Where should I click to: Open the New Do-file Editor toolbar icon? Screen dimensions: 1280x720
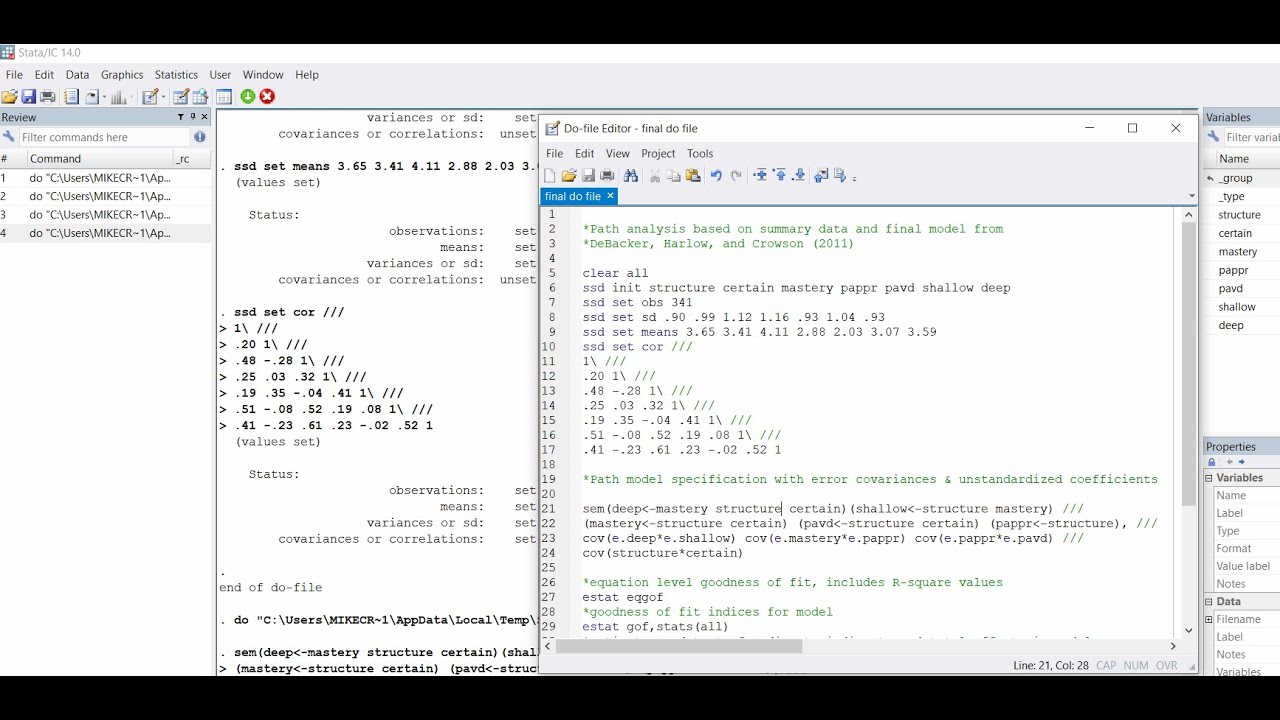150,96
